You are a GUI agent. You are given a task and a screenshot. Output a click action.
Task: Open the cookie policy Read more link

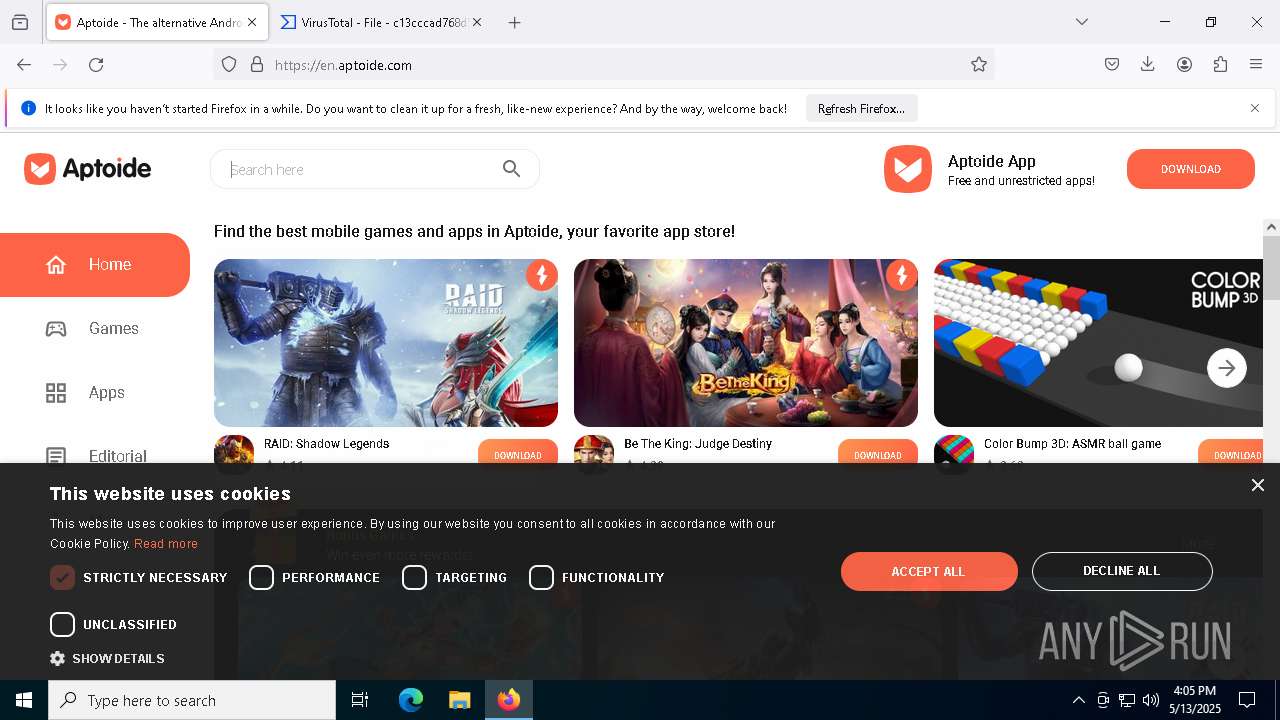pos(166,544)
